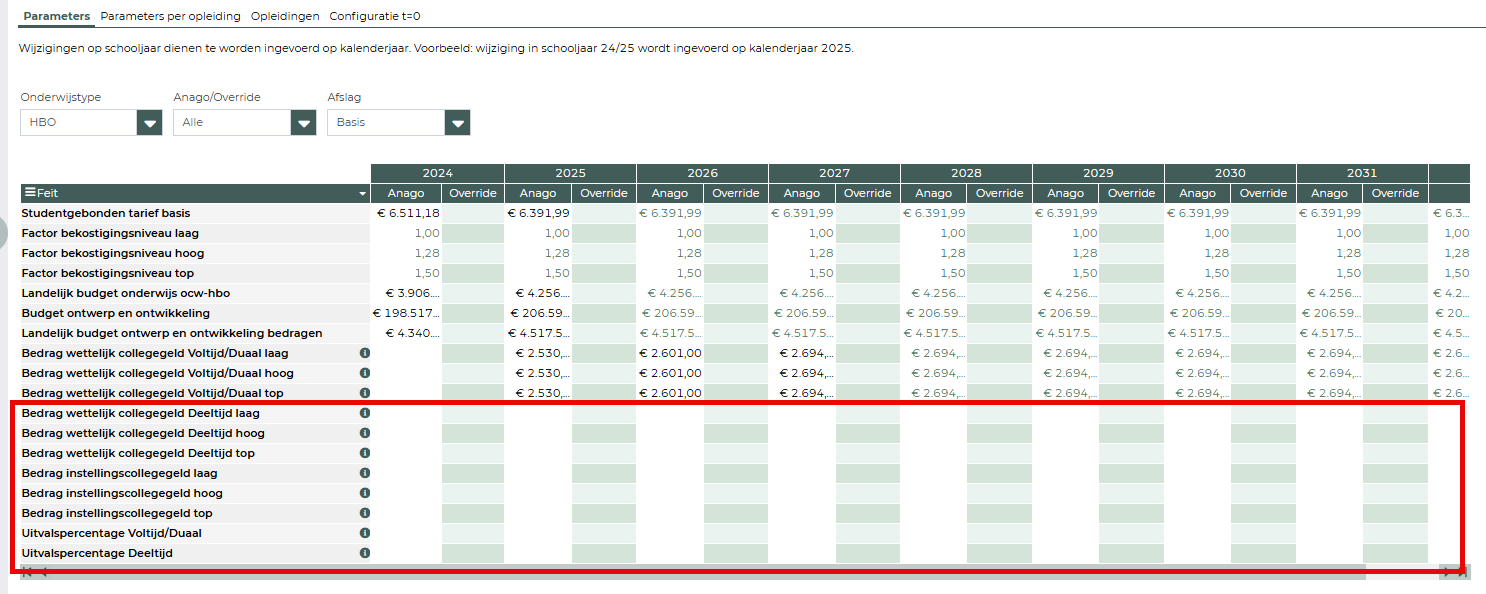
Task: Click info icon for wettelijk collegegeld Deeltijd hoog
Action: tap(365, 433)
